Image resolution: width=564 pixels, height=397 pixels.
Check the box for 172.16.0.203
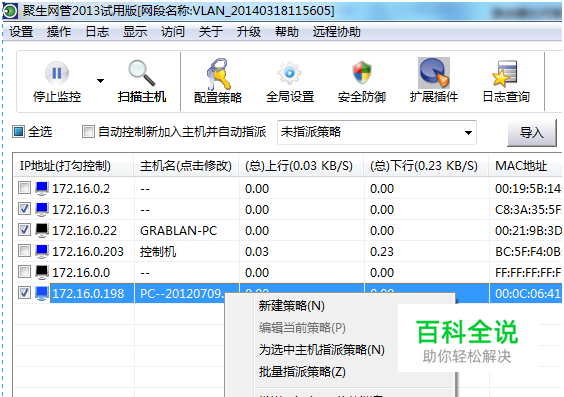click(24, 250)
